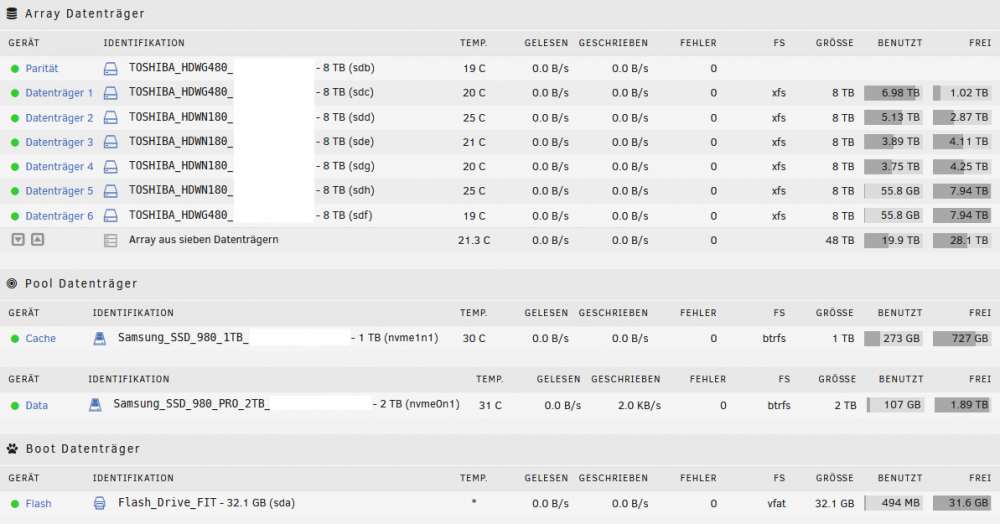Open the Cache pool device link
1000x524 pixels.
40,338
